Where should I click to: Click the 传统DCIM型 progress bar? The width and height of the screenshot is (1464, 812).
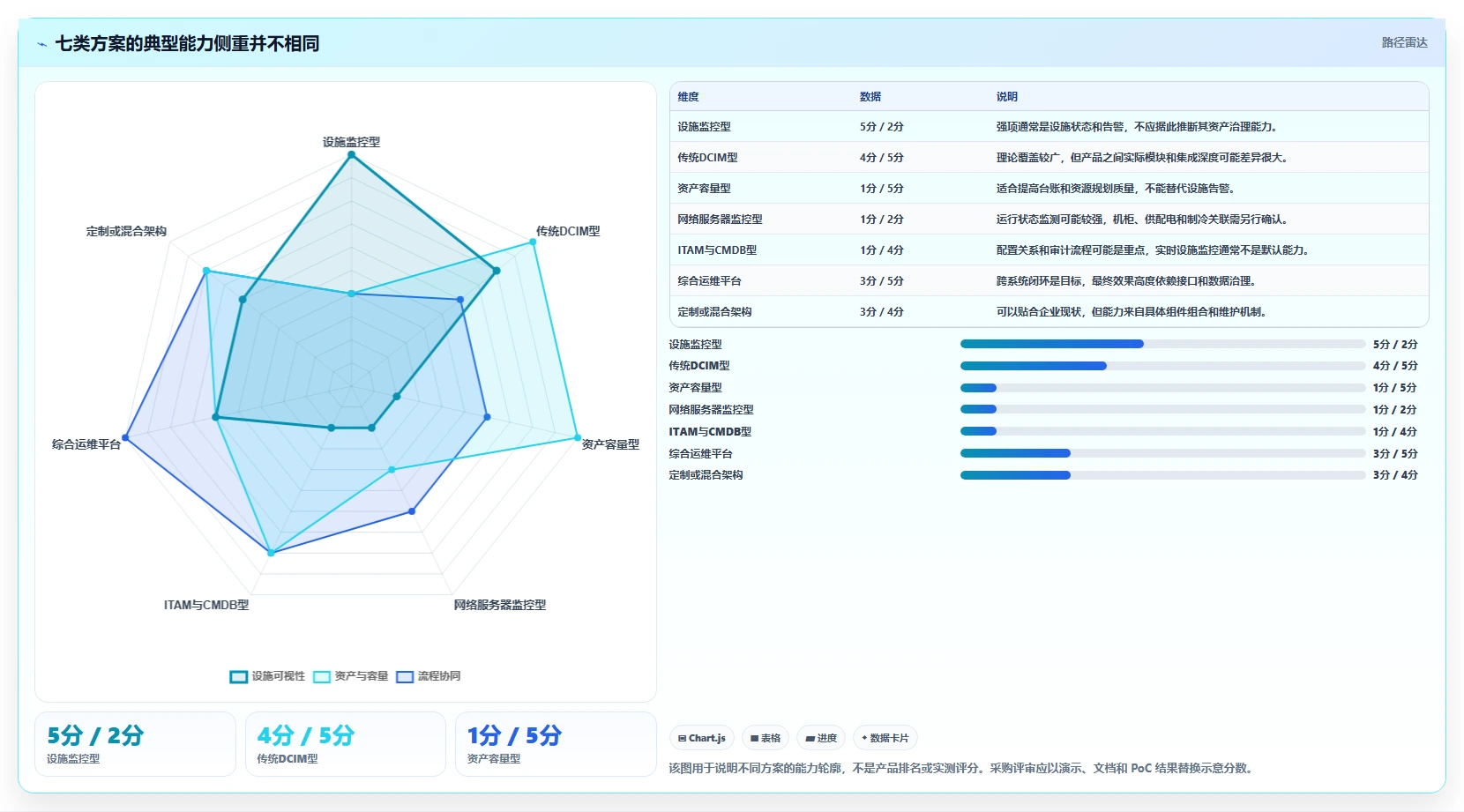tap(1162, 366)
